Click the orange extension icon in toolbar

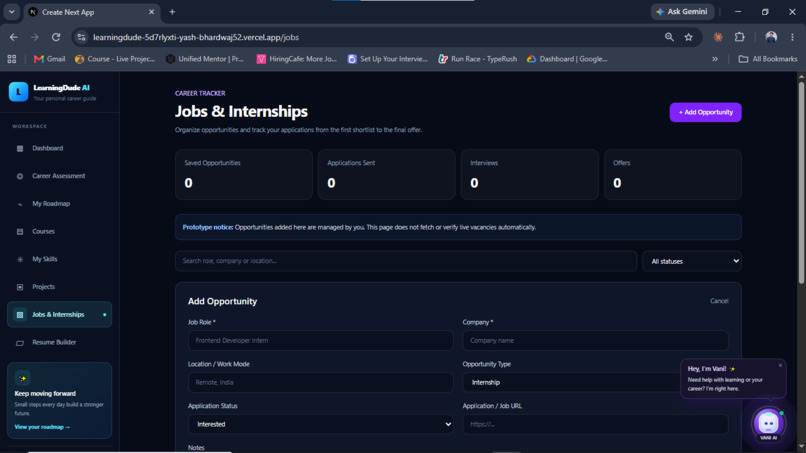(718, 37)
